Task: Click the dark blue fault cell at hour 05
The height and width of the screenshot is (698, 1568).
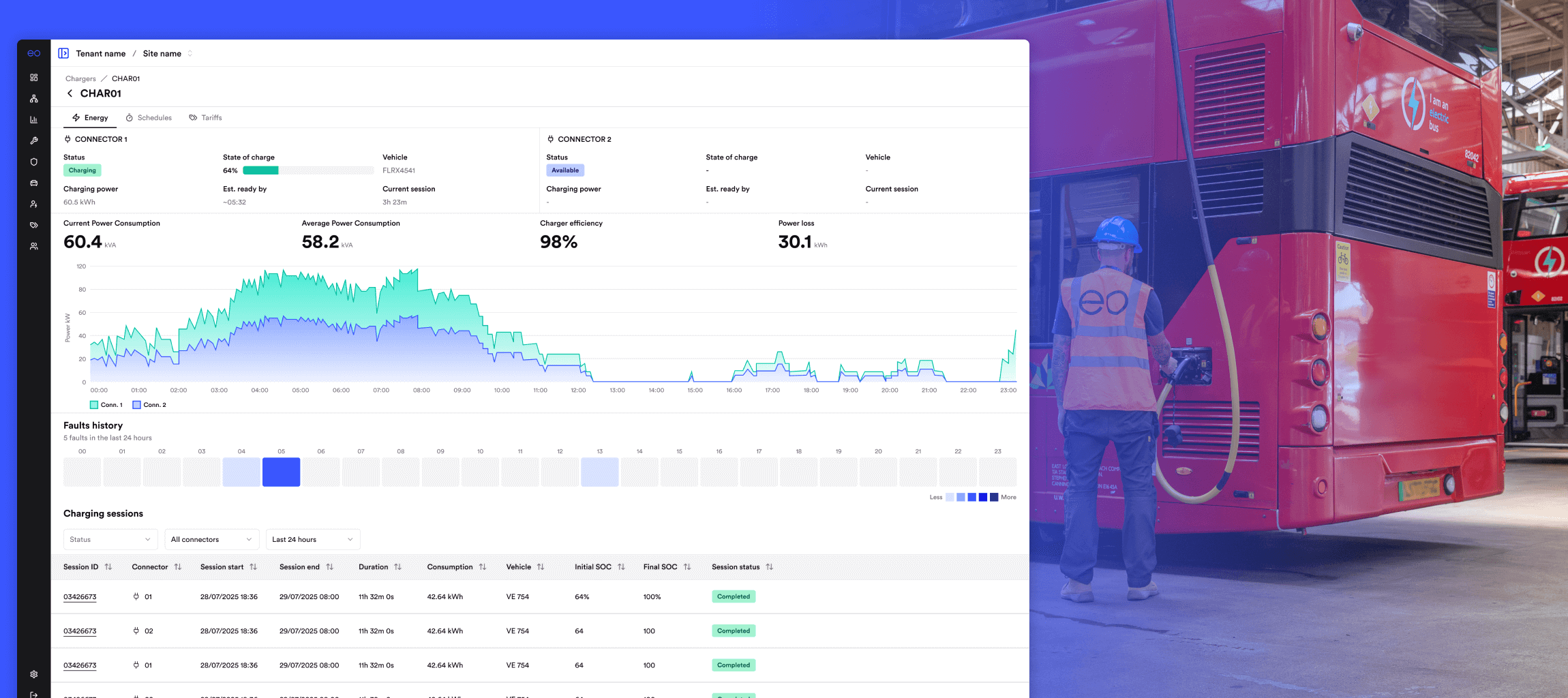Action: coord(281,472)
